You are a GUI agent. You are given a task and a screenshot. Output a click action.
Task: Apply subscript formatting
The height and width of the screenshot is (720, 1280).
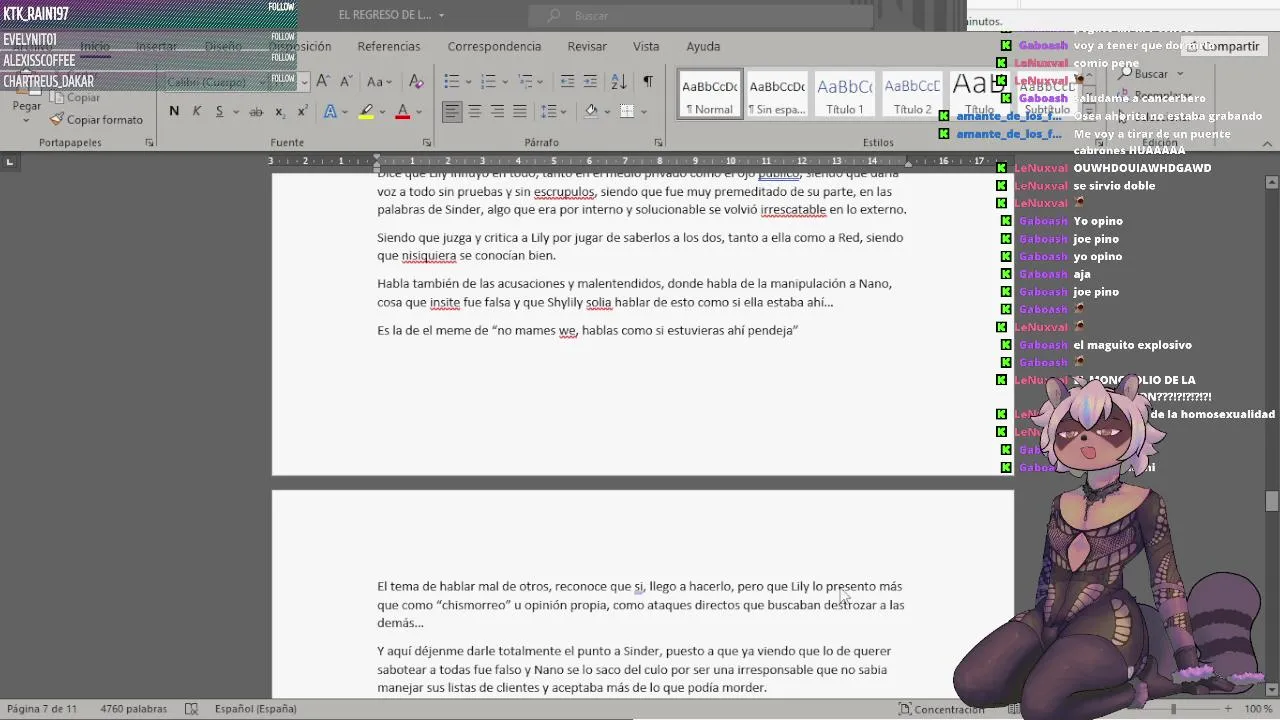[280, 112]
